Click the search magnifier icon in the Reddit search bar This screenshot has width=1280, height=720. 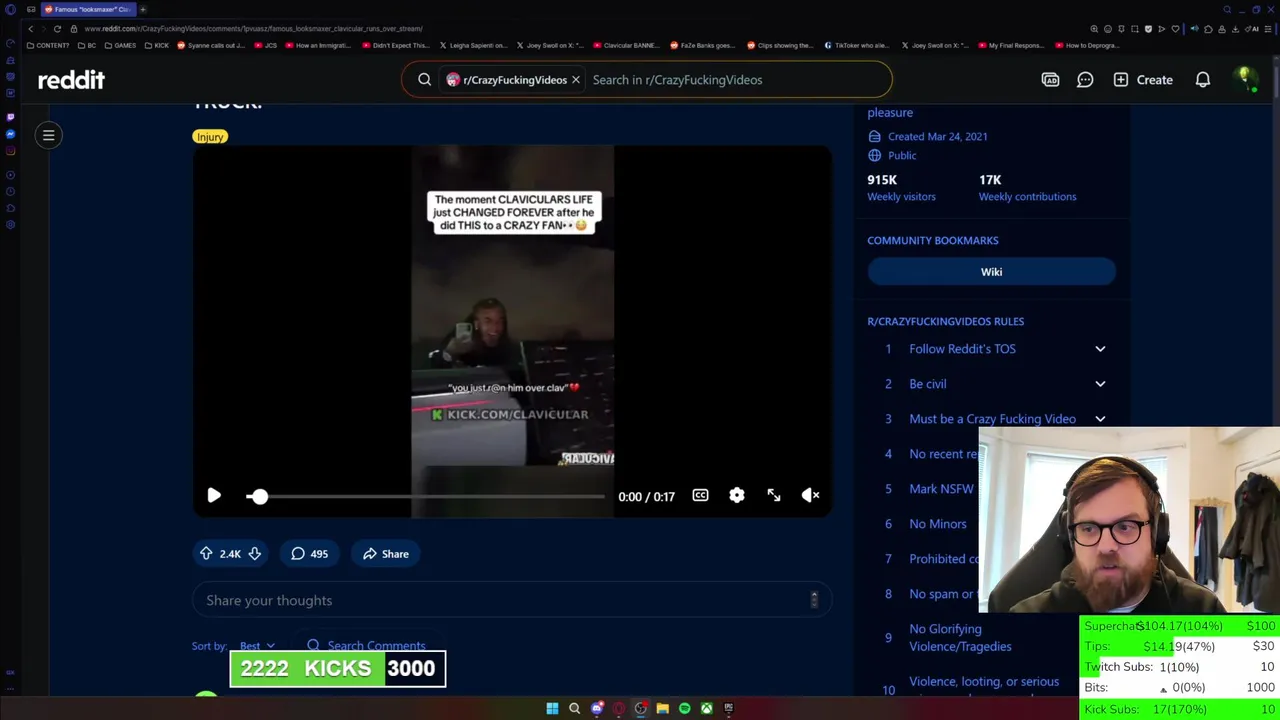pos(424,80)
